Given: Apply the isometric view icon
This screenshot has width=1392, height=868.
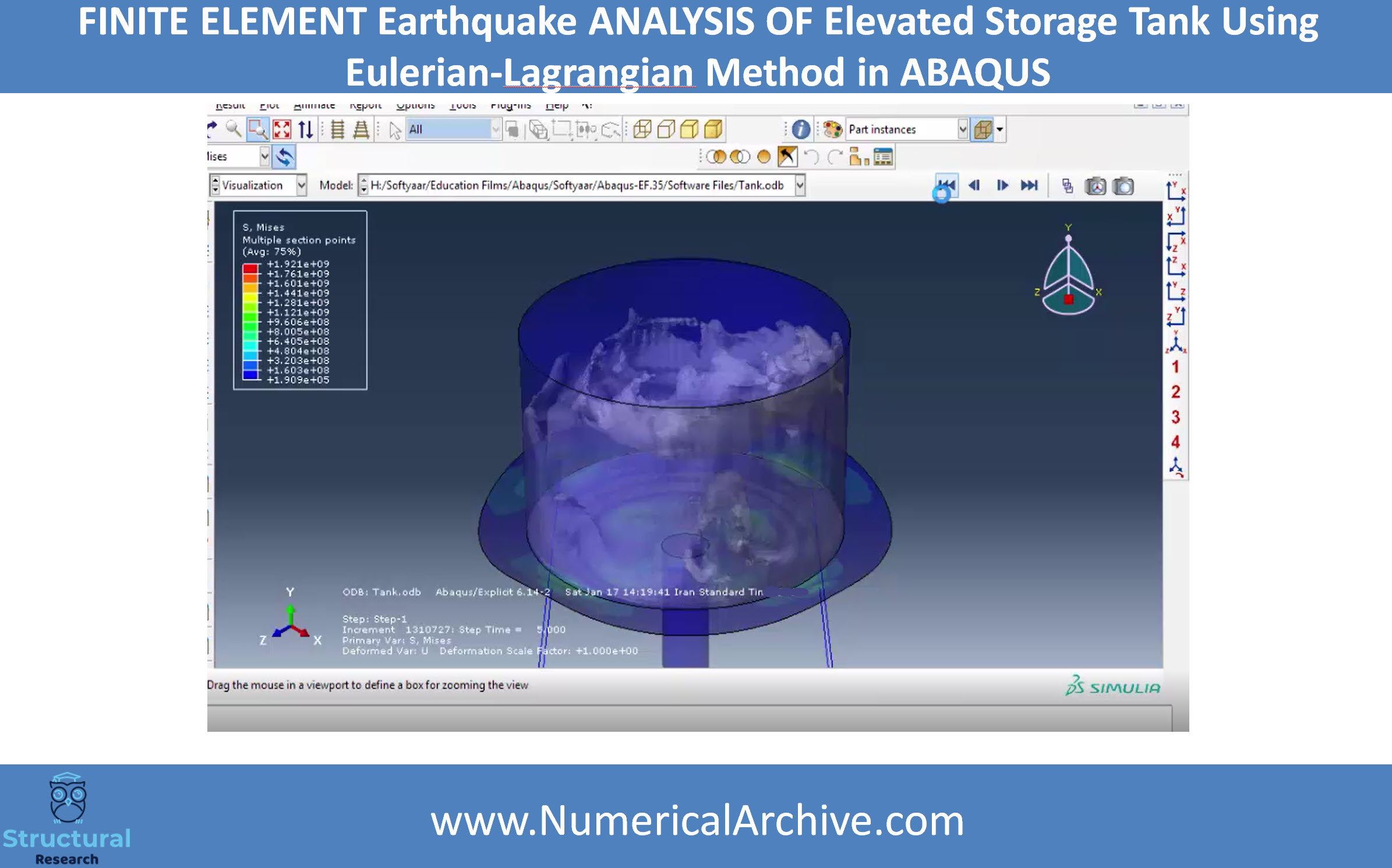Looking at the screenshot, I should pyautogui.click(x=1176, y=342).
